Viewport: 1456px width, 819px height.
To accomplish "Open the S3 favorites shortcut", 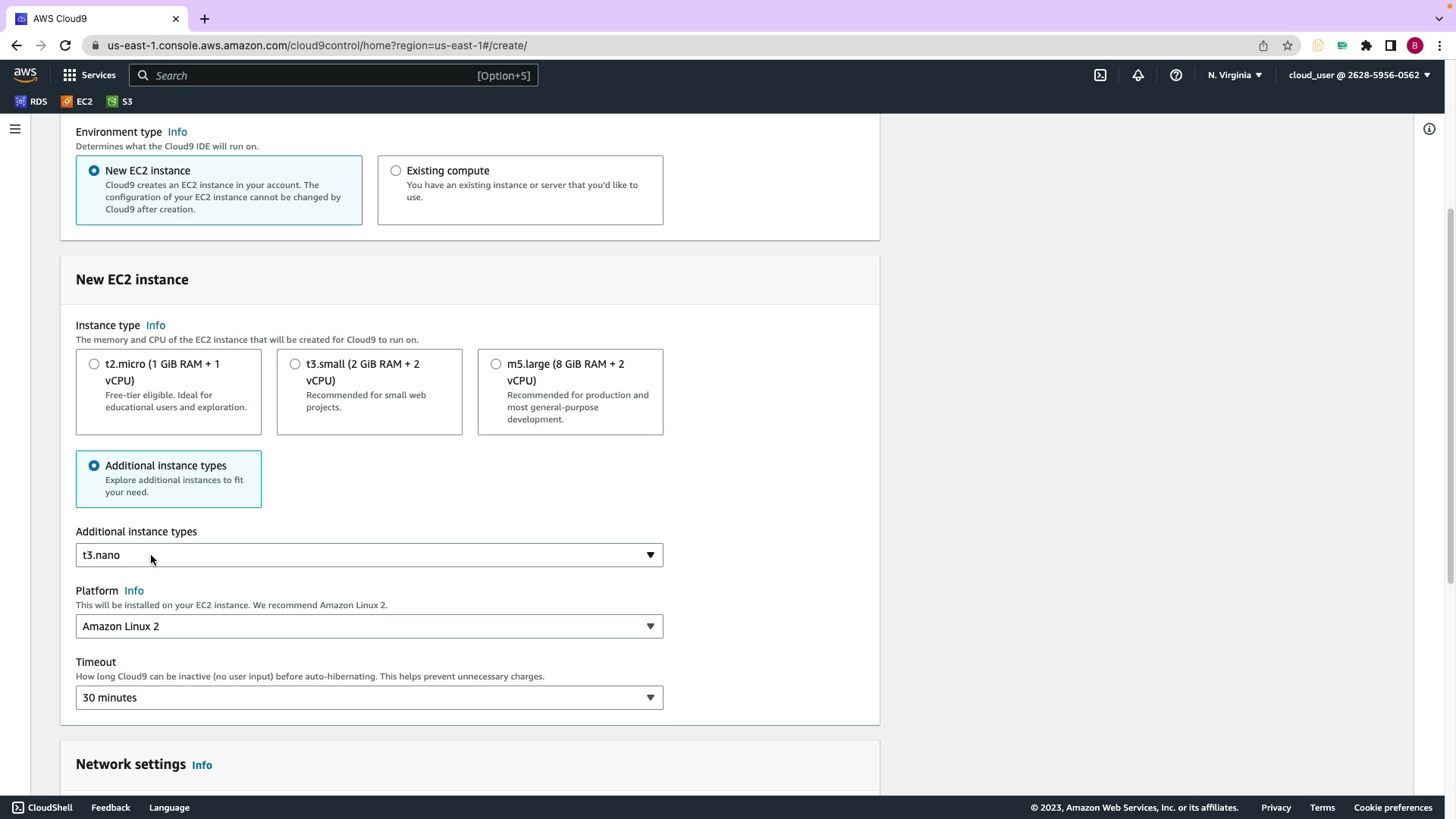I will click(120, 102).
